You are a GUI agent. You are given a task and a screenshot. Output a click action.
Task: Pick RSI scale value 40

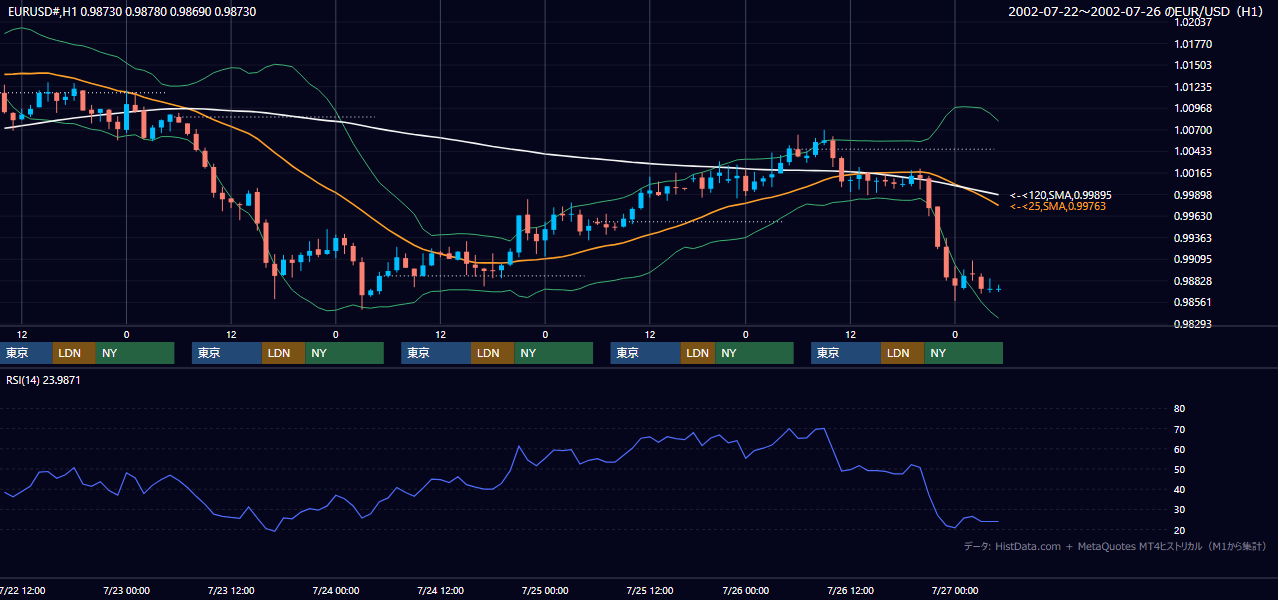pos(1179,489)
